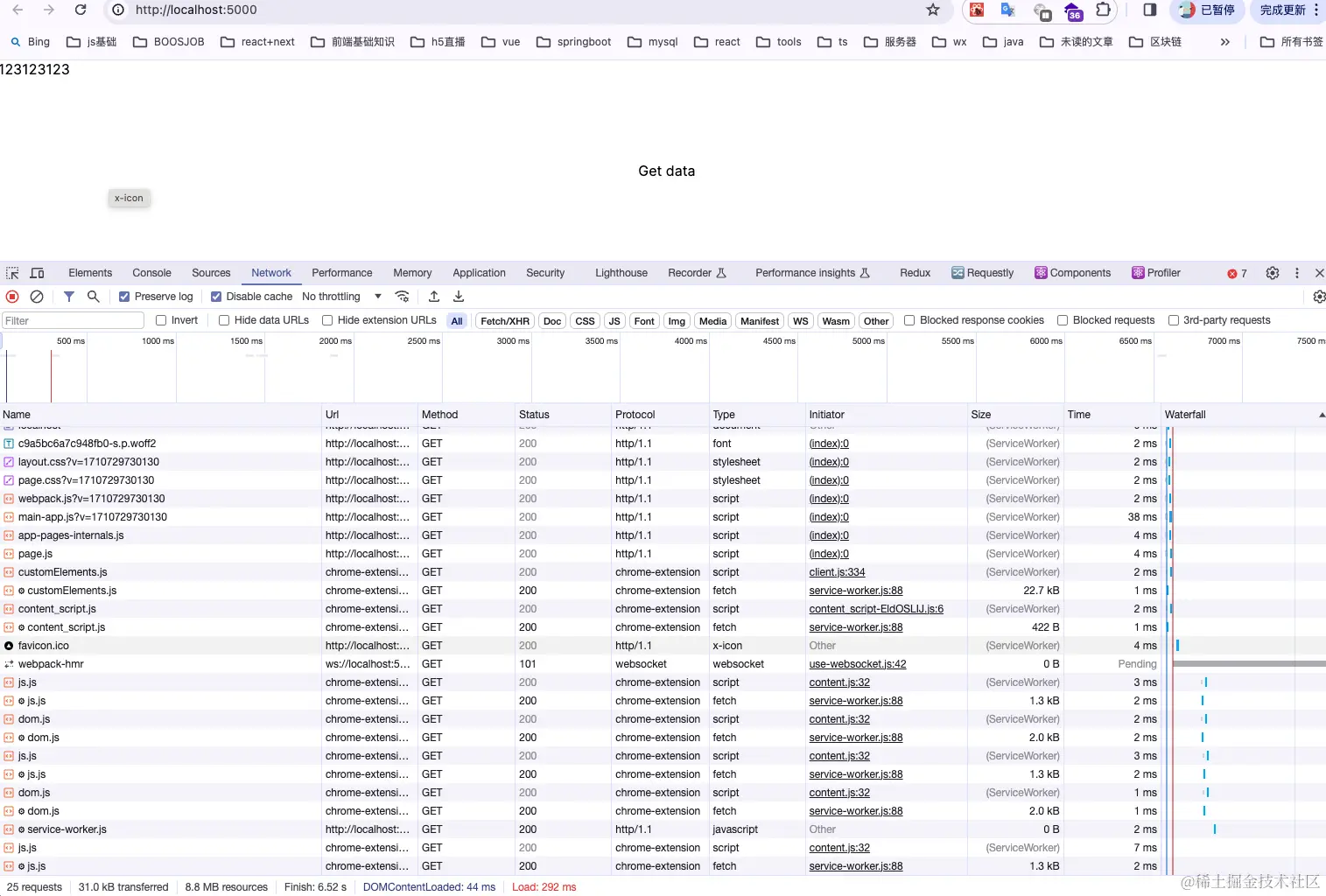The height and width of the screenshot is (896, 1326).
Task: Focus the network Filter input field
Action: click(x=73, y=320)
